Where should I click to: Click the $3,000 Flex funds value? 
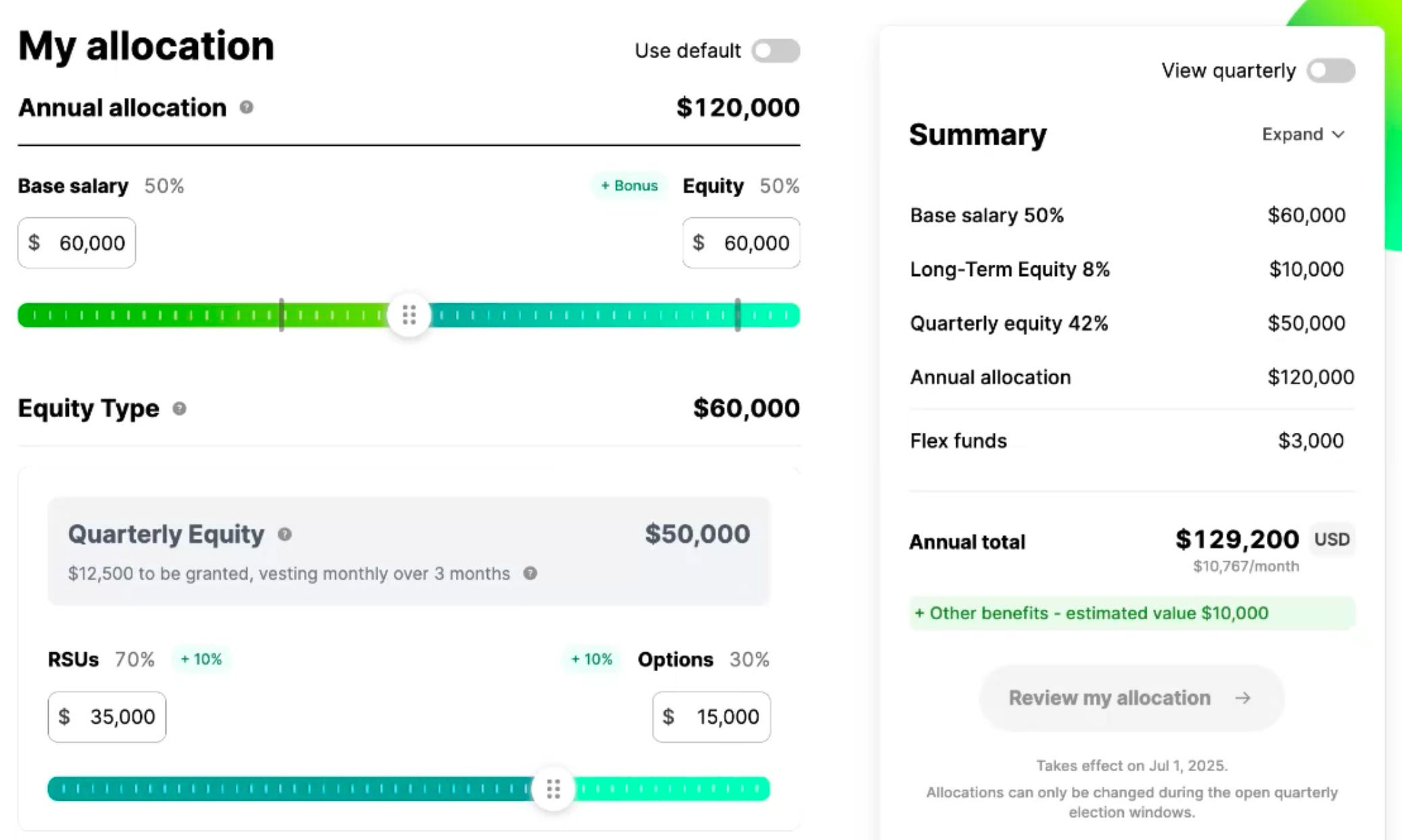[x=1311, y=441]
